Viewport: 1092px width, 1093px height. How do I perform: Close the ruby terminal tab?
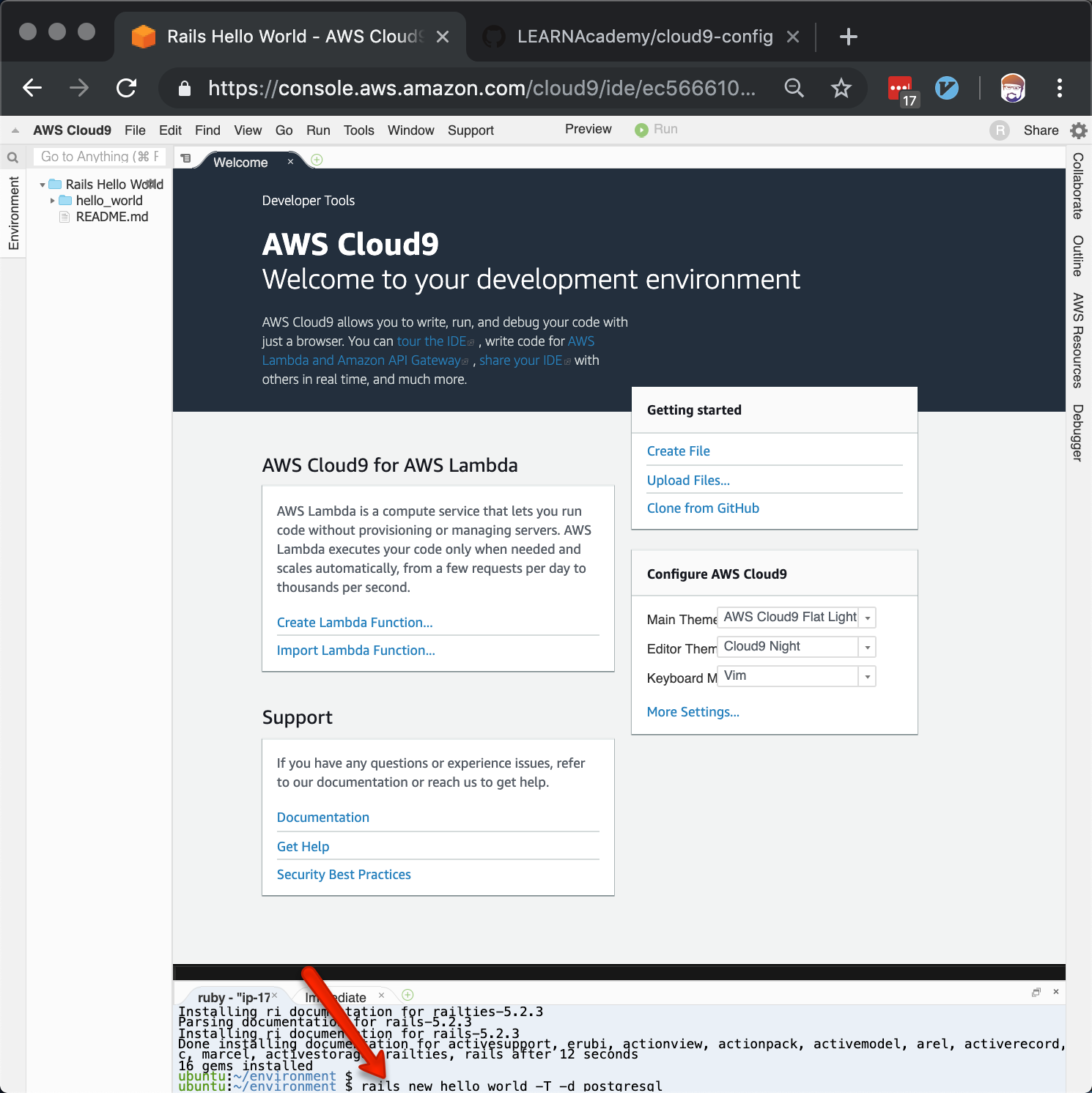tap(275, 995)
